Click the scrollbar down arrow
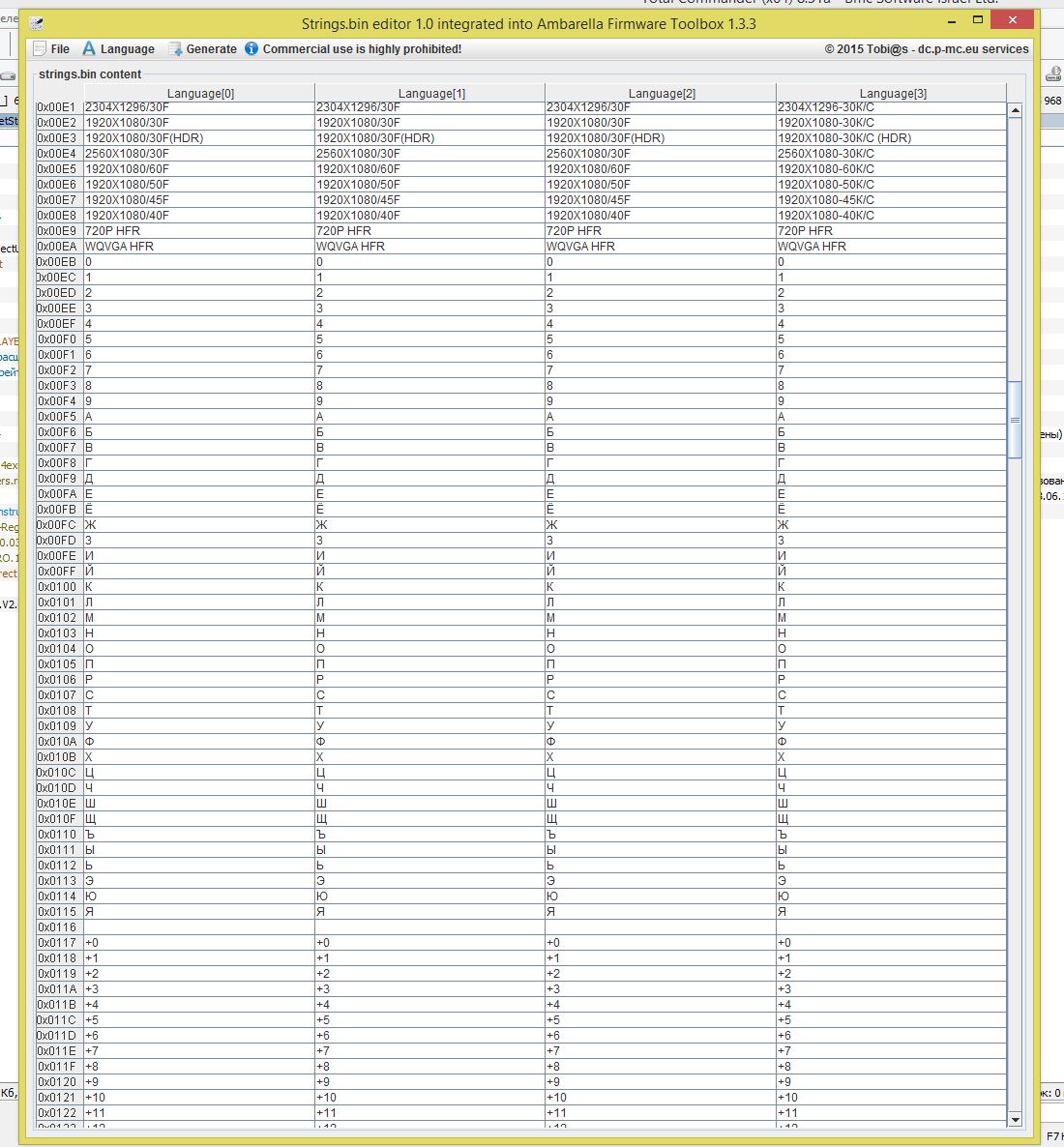 pyautogui.click(x=1015, y=1119)
